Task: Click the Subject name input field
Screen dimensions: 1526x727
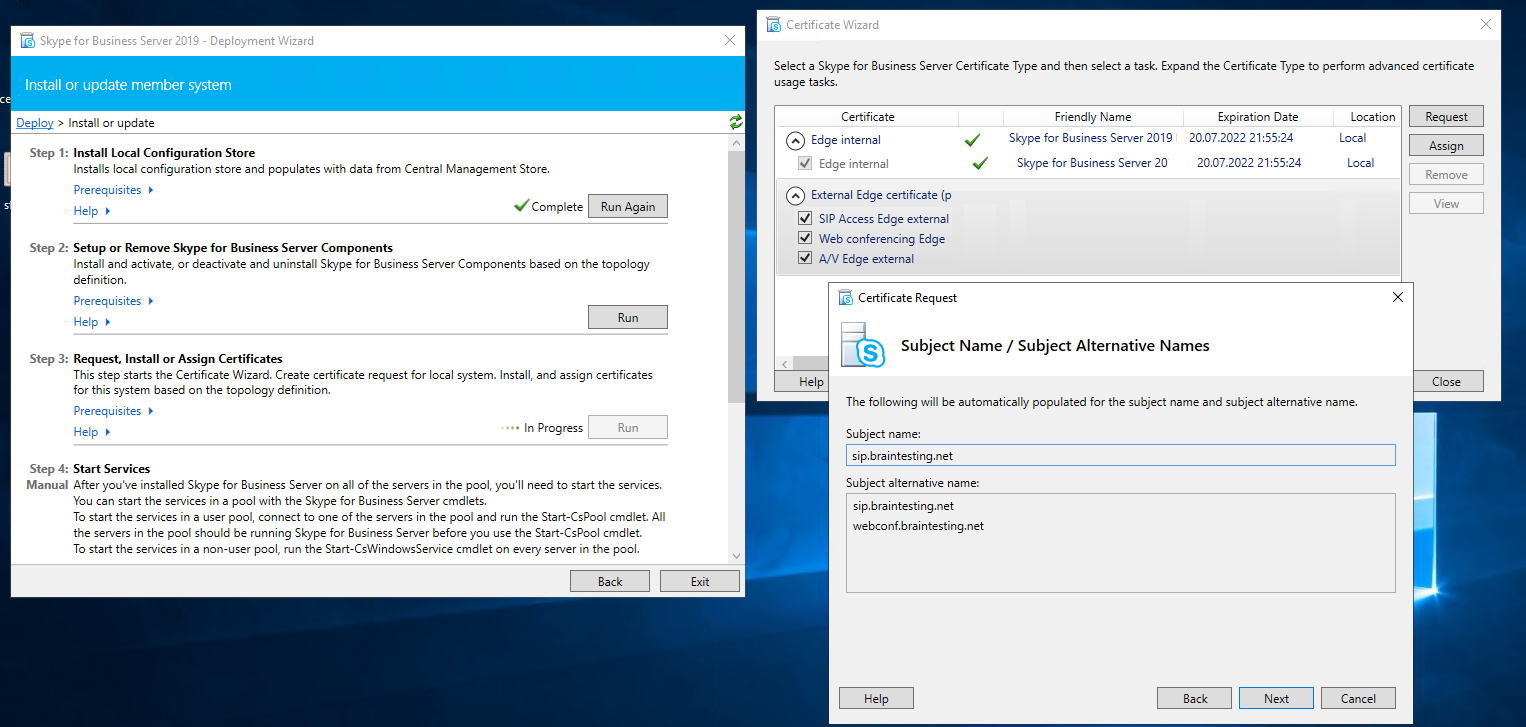Action: click(x=1119, y=456)
